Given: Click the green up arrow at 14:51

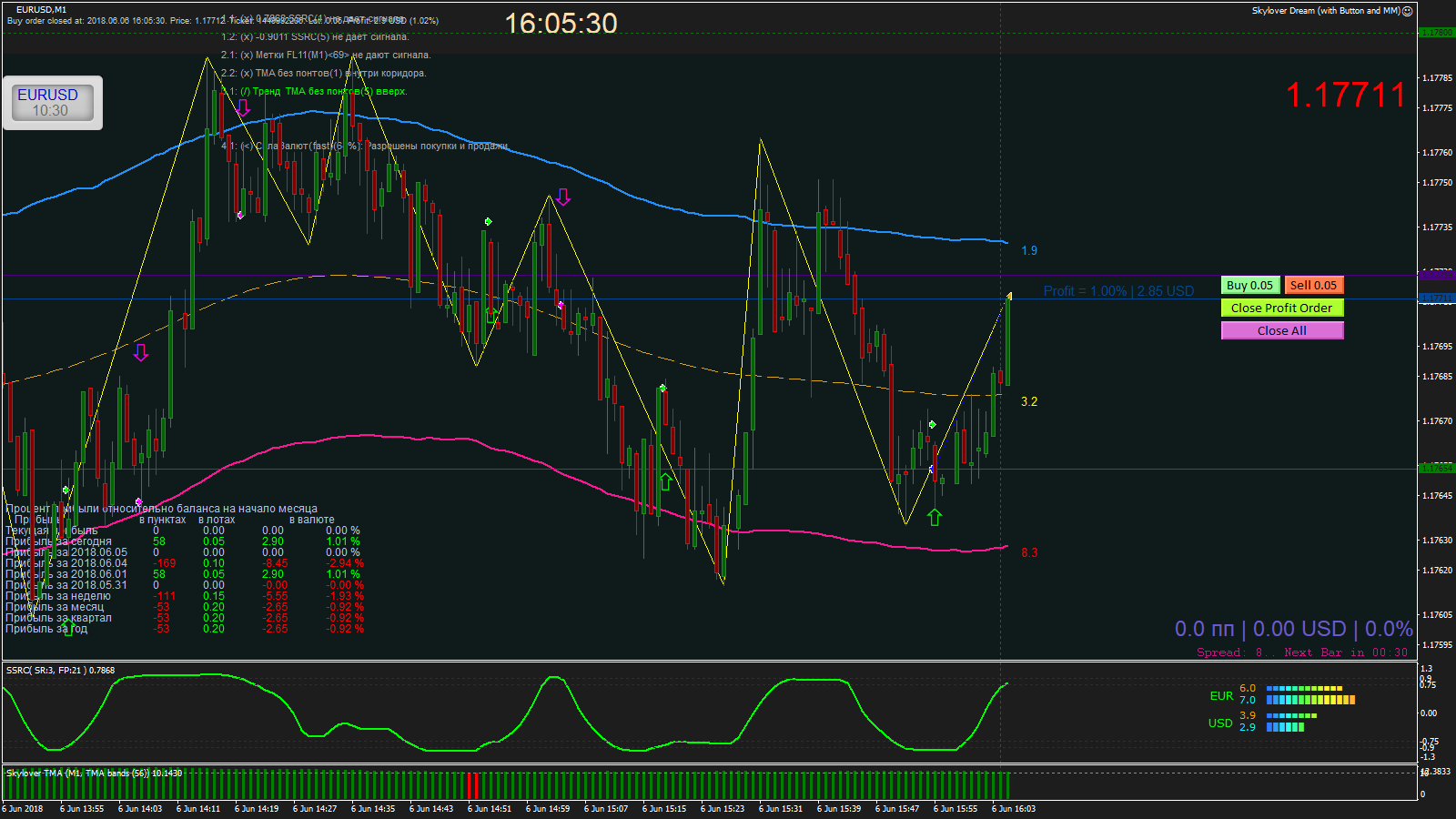Looking at the screenshot, I should click(491, 315).
